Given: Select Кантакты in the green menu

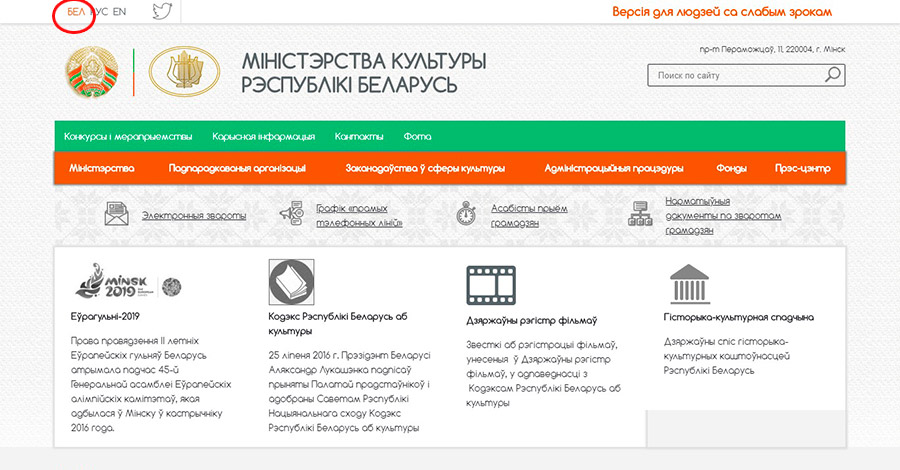Looking at the screenshot, I should coord(359,136).
